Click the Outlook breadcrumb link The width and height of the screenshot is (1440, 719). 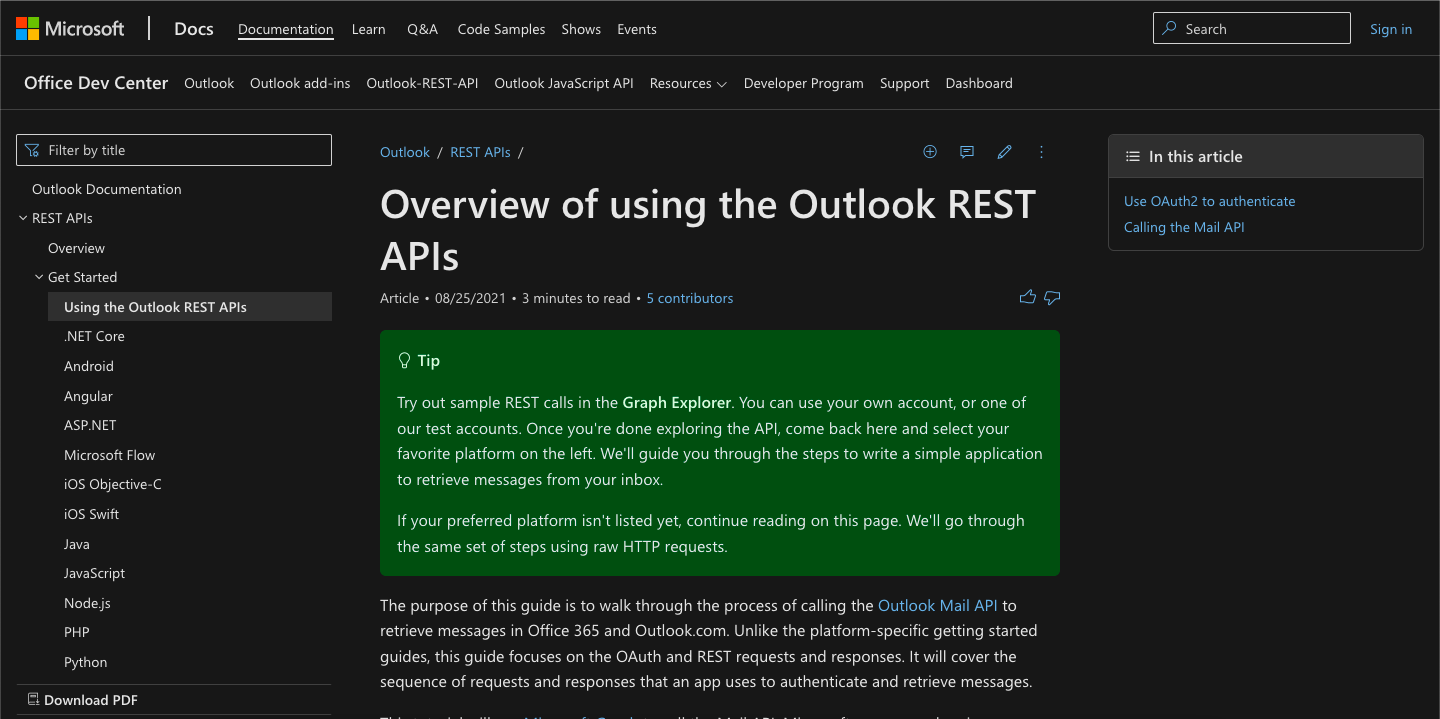(x=405, y=152)
